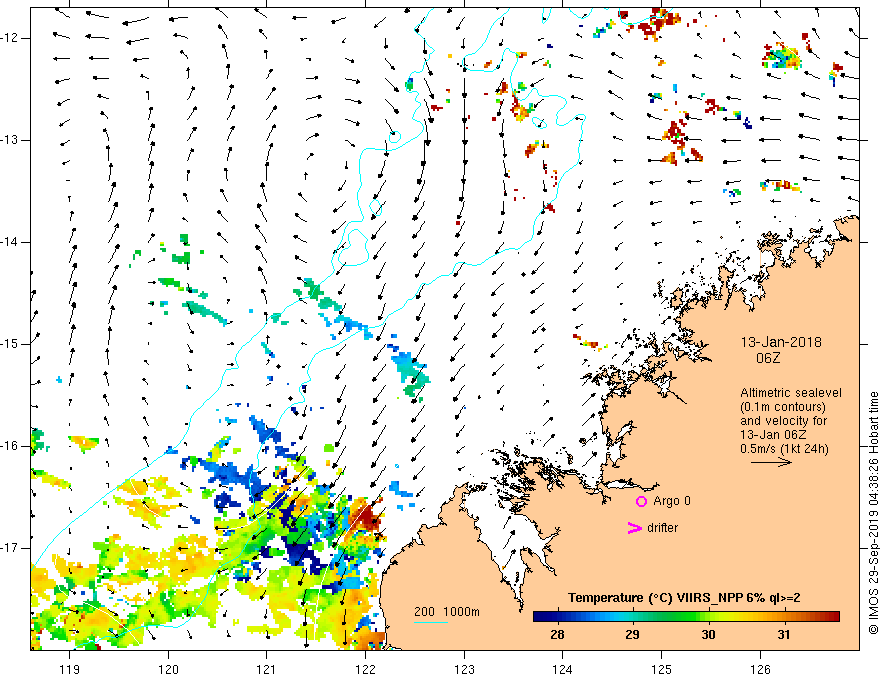Image resolution: width=880 pixels, height=680 pixels.
Task: Click the longitude axis label 122
Action: (x=365, y=669)
